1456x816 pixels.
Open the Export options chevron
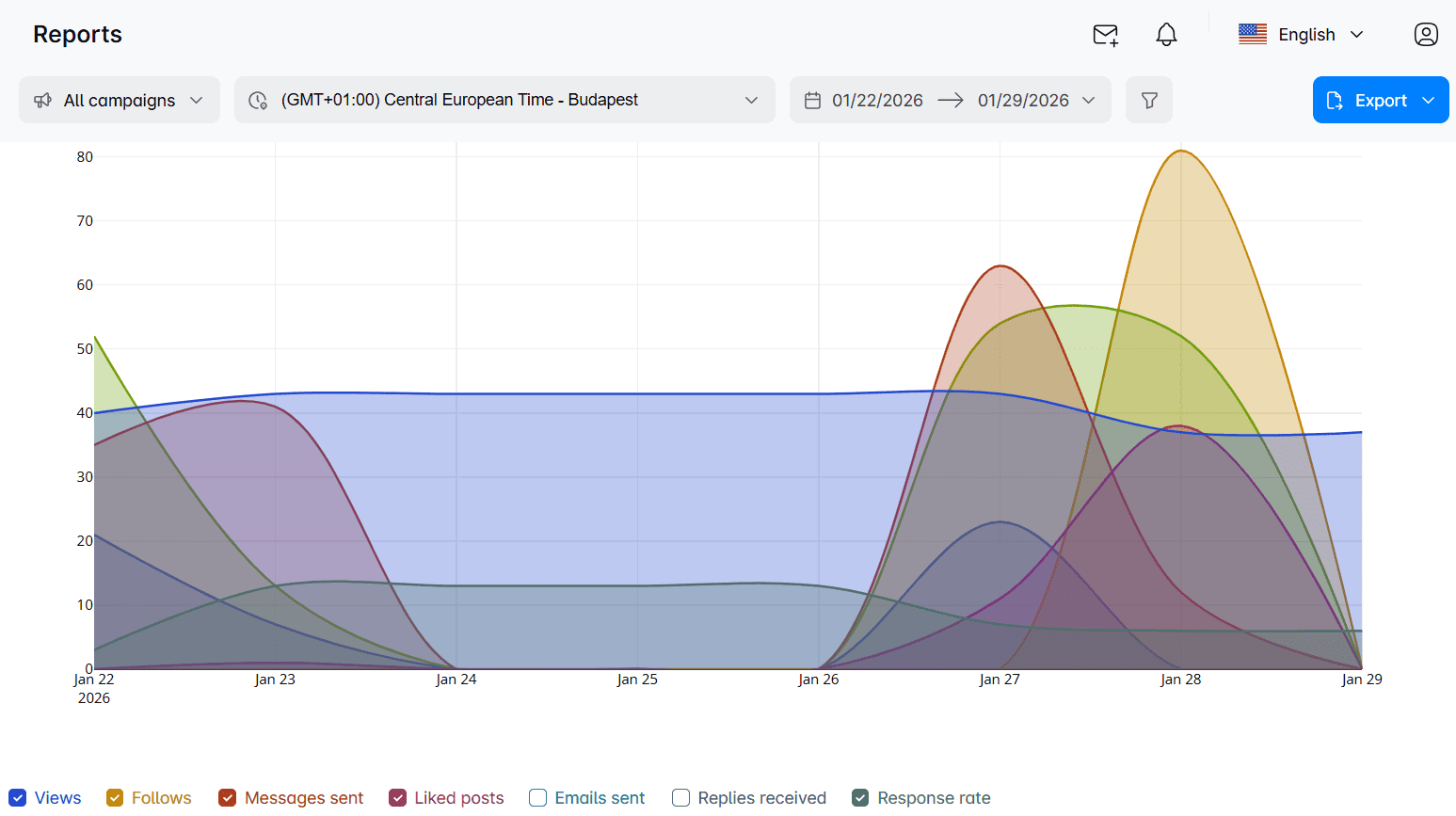point(1431,100)
